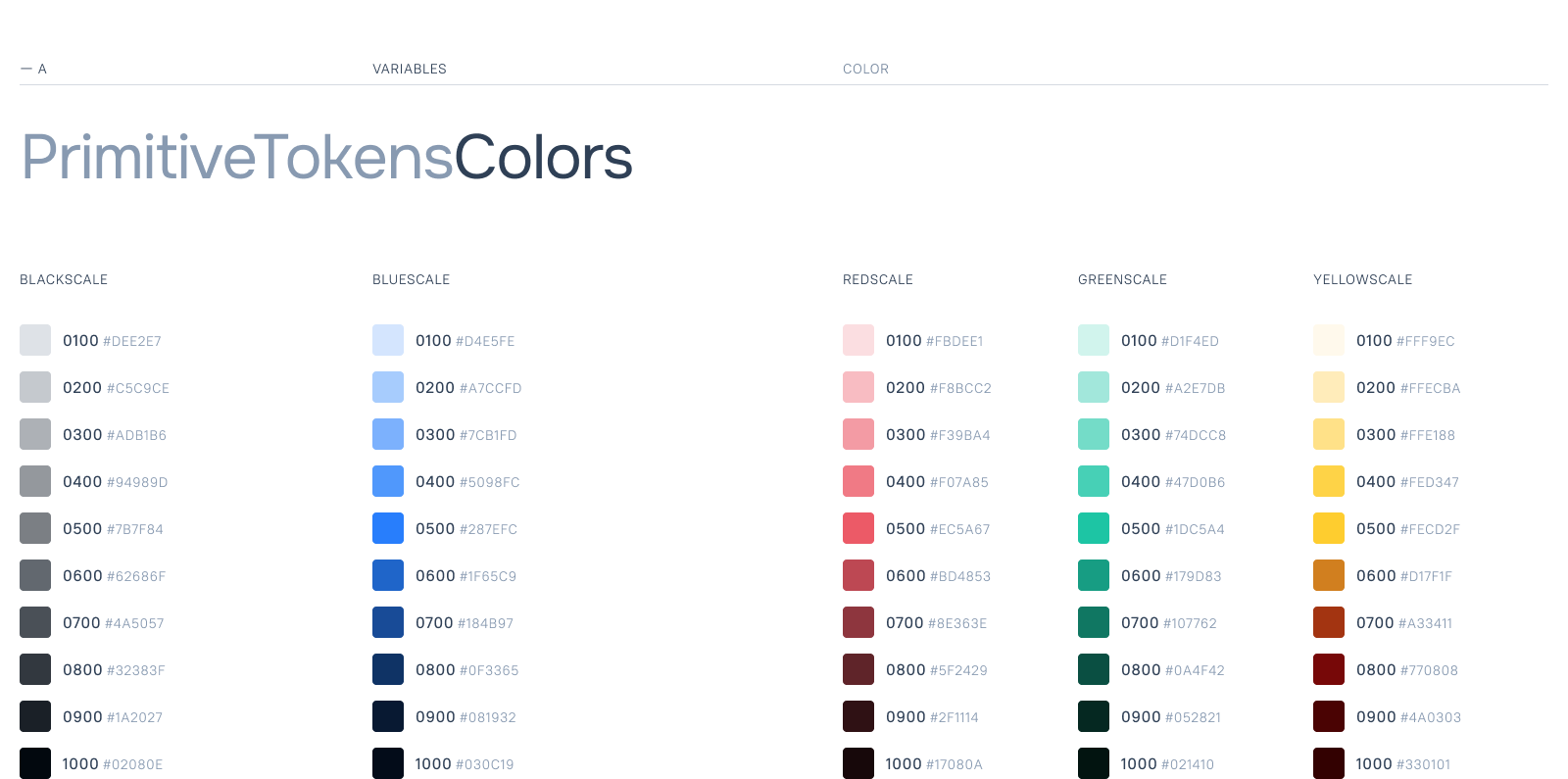
Task: Select the hex code #7CB1FD text
Action: point(488,435)
